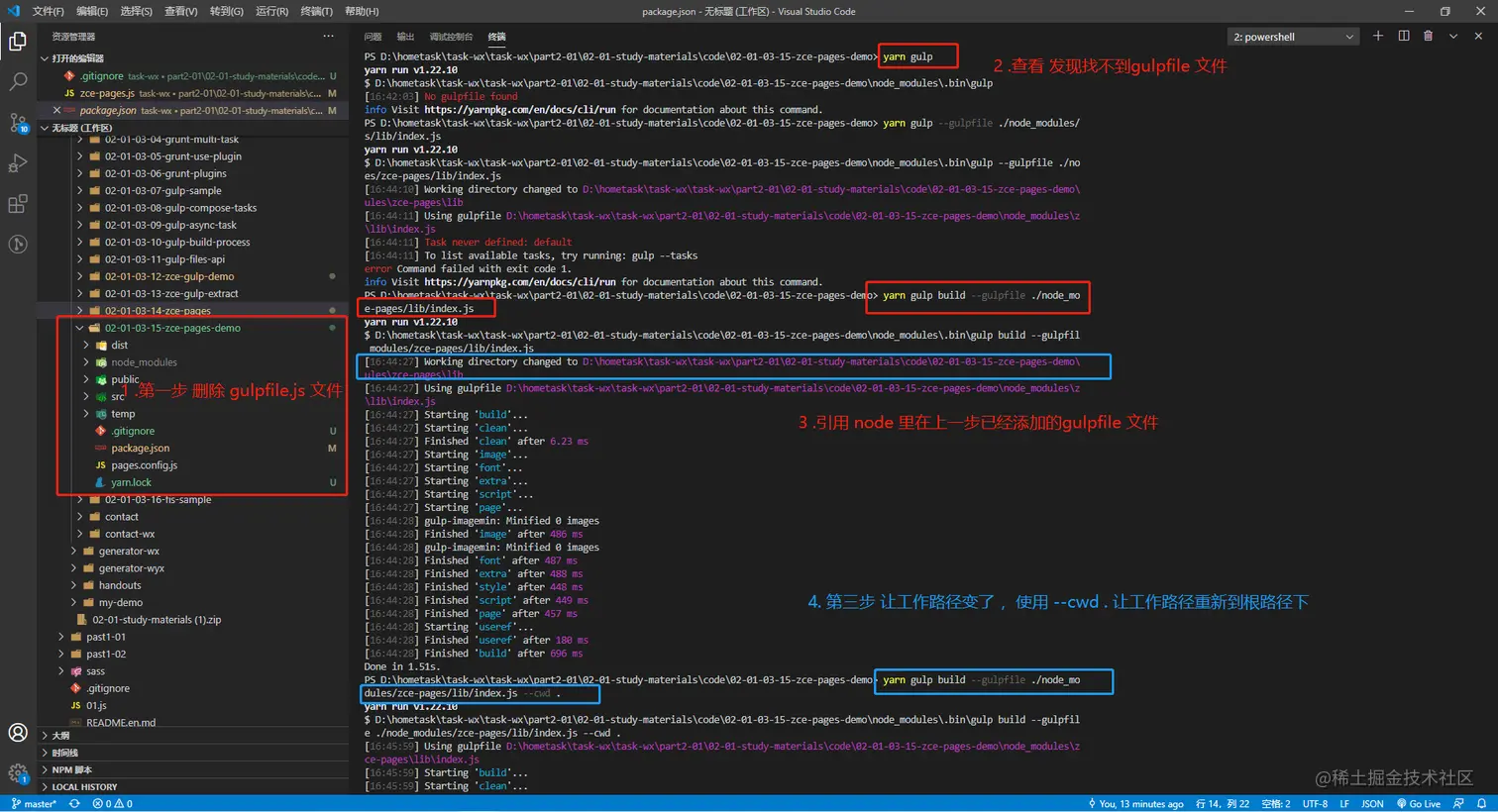Expand the temp folder arrow
Image resolution: width=1498 pixels, height=812 pixels.
point(87,414)
